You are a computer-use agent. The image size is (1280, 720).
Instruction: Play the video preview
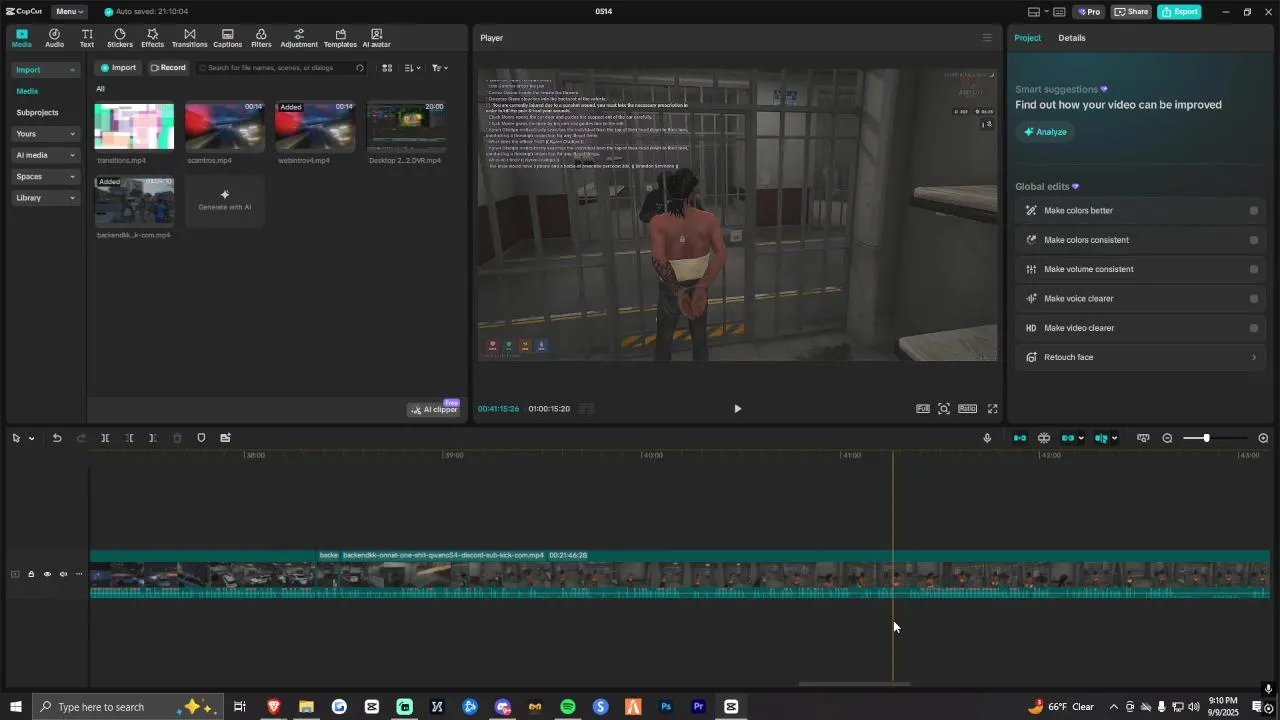tap(737, 409)
